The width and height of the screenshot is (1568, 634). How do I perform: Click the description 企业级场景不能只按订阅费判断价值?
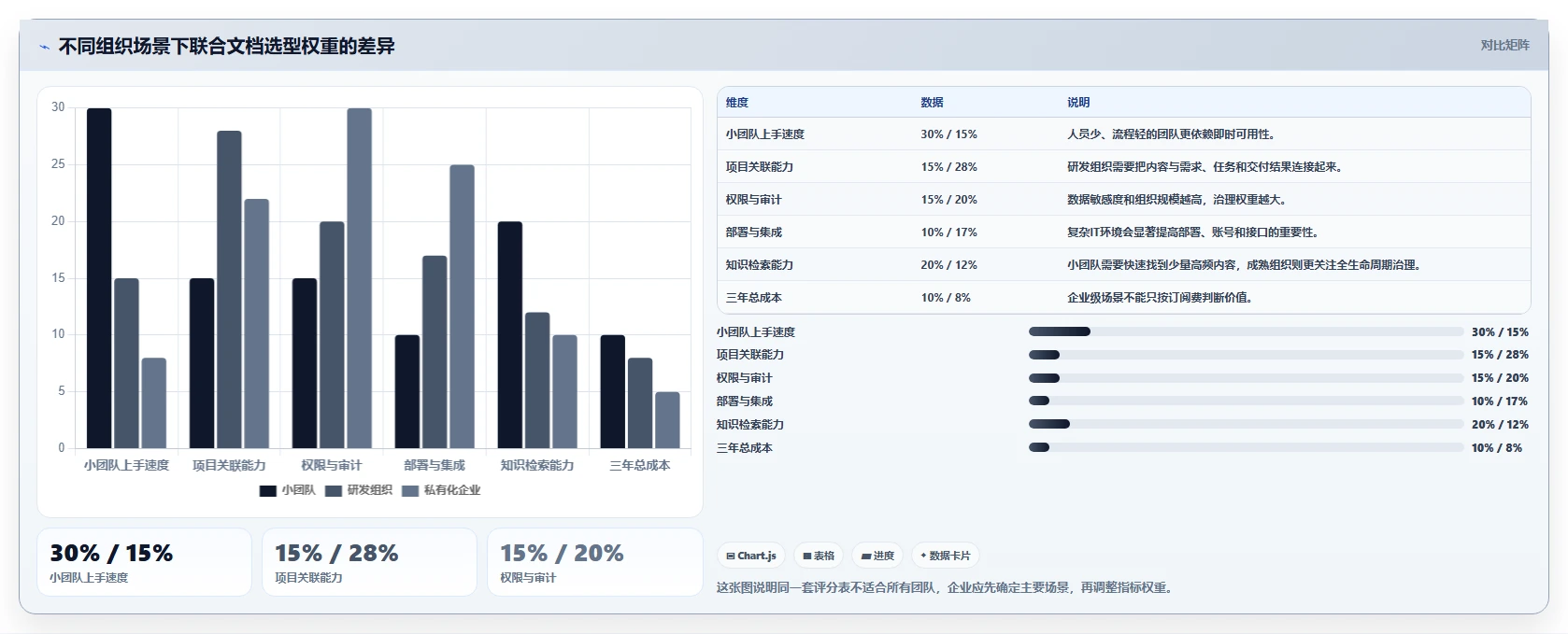(x=1161, y=298)
